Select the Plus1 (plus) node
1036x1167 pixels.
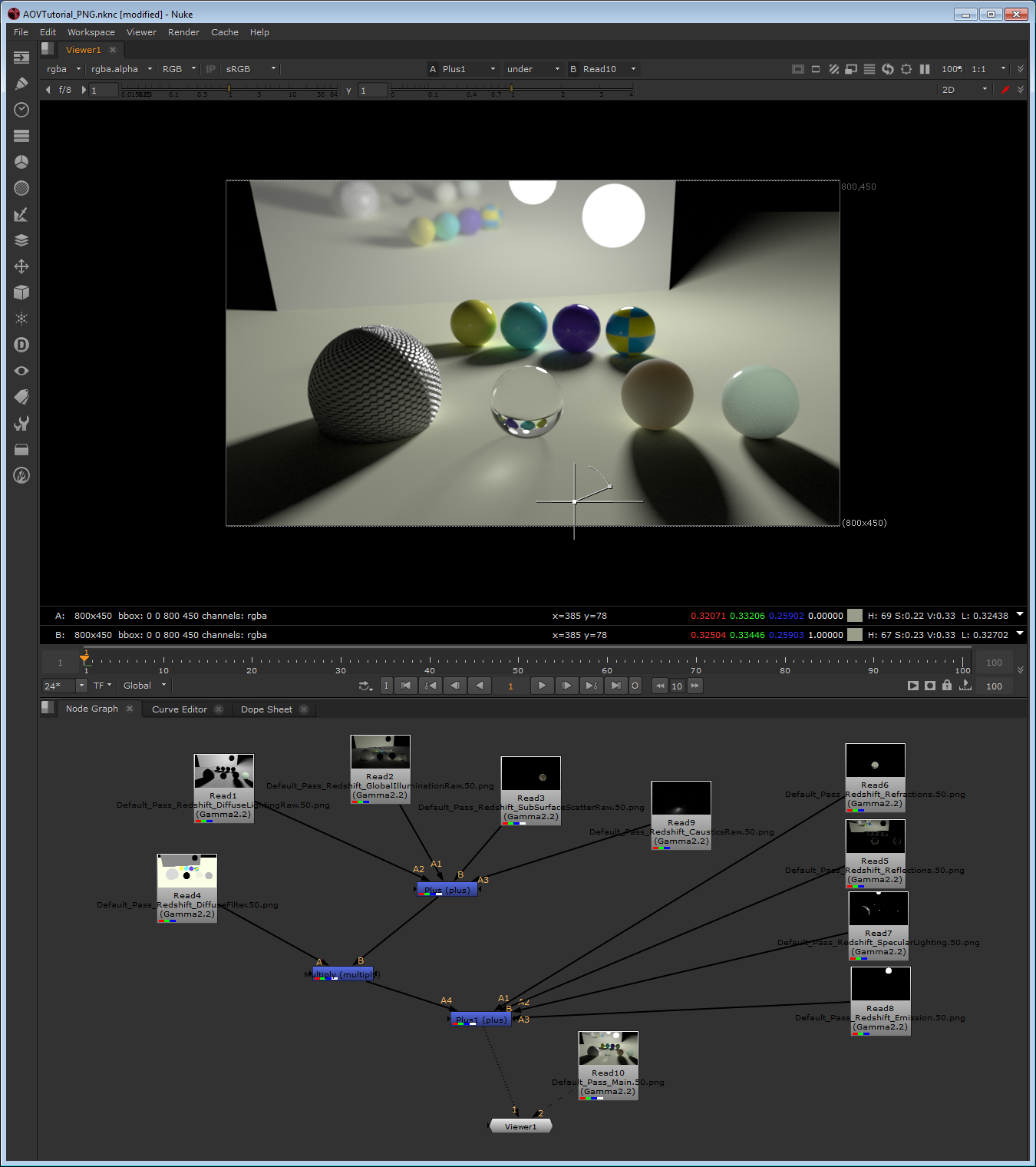click(x=480, y=1020)
